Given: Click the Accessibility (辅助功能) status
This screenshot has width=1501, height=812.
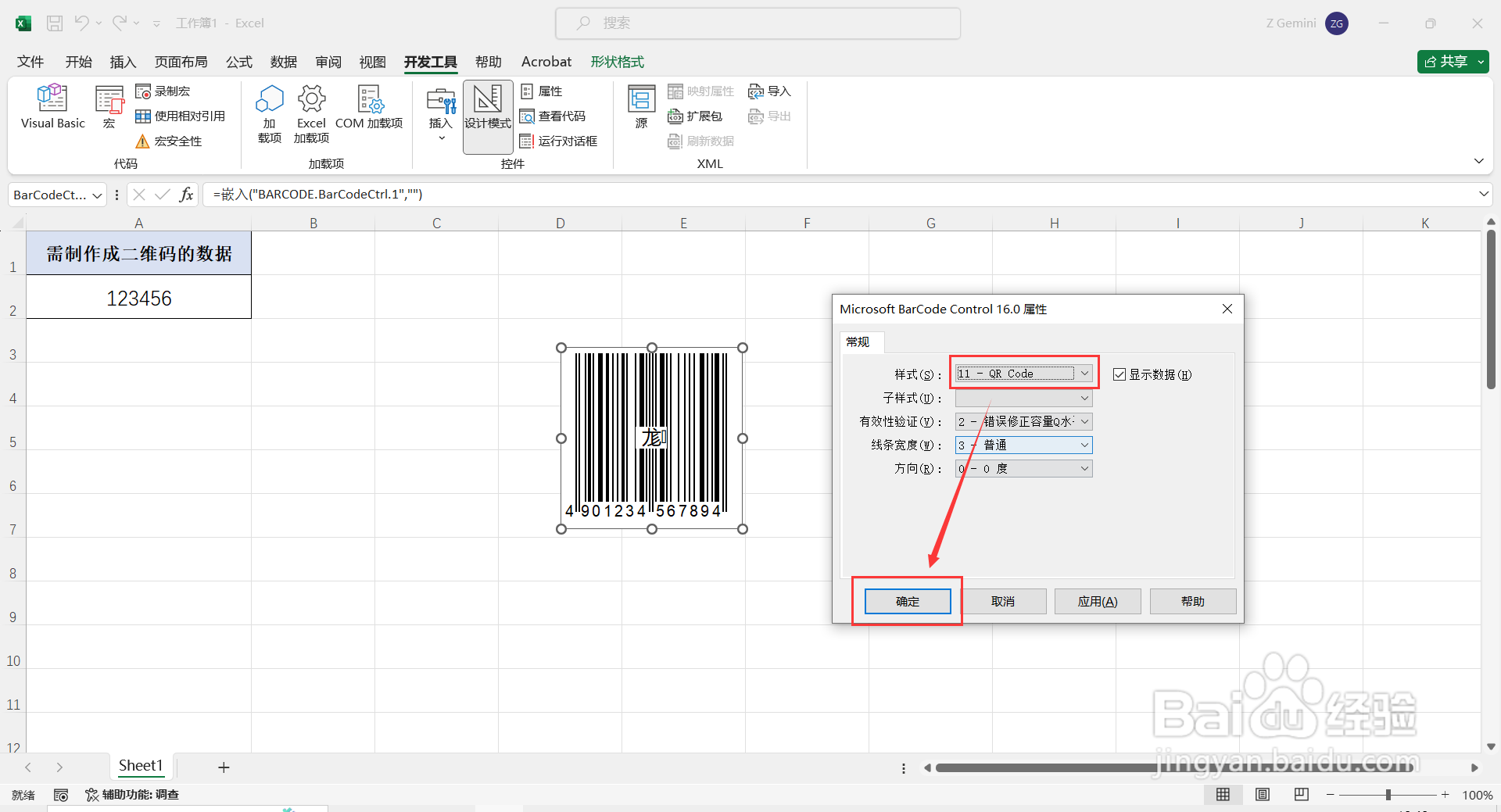Looking at the screenshot, I should click(132, 795).
